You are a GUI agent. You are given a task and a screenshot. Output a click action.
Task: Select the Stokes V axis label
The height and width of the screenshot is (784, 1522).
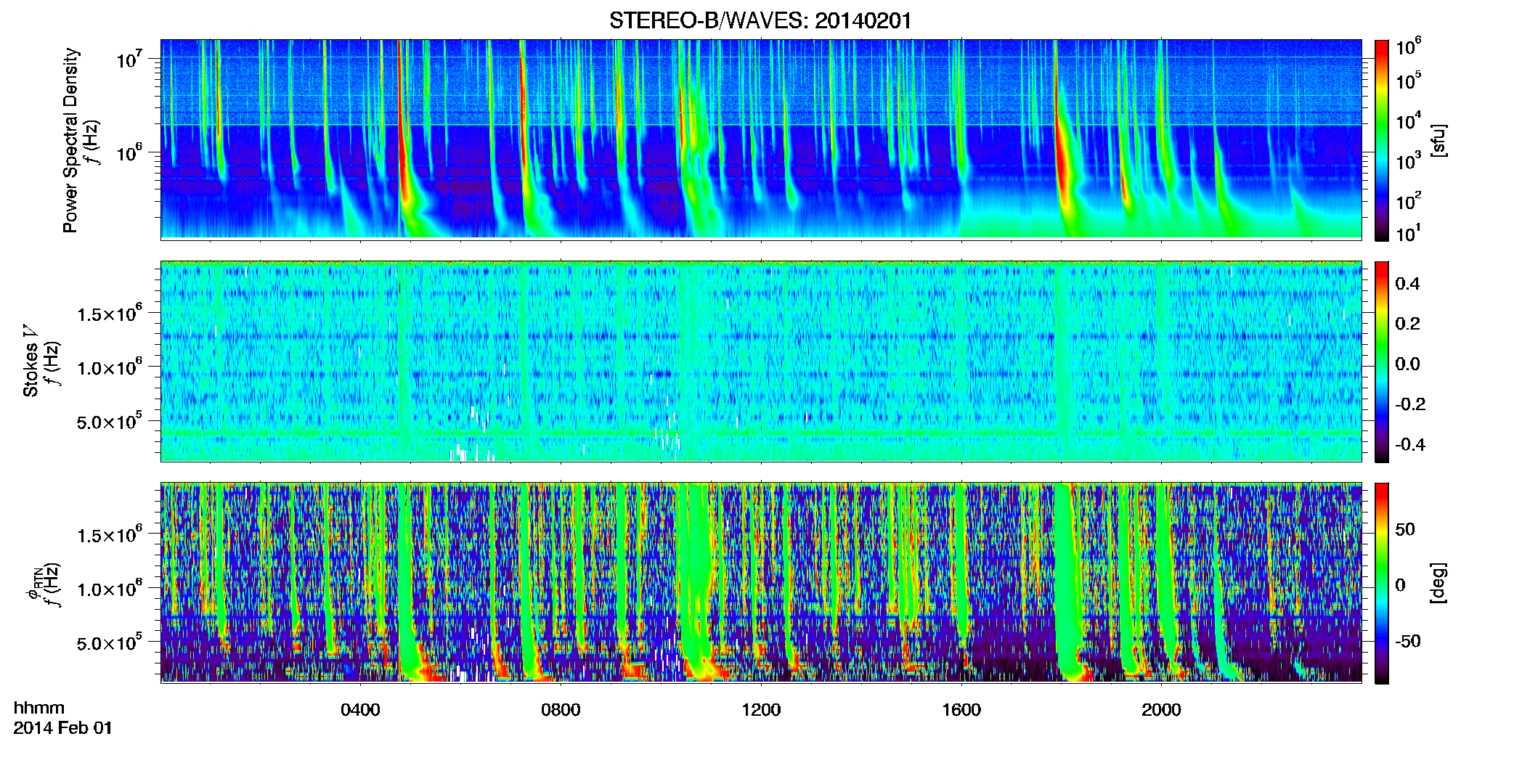(30, 362)
